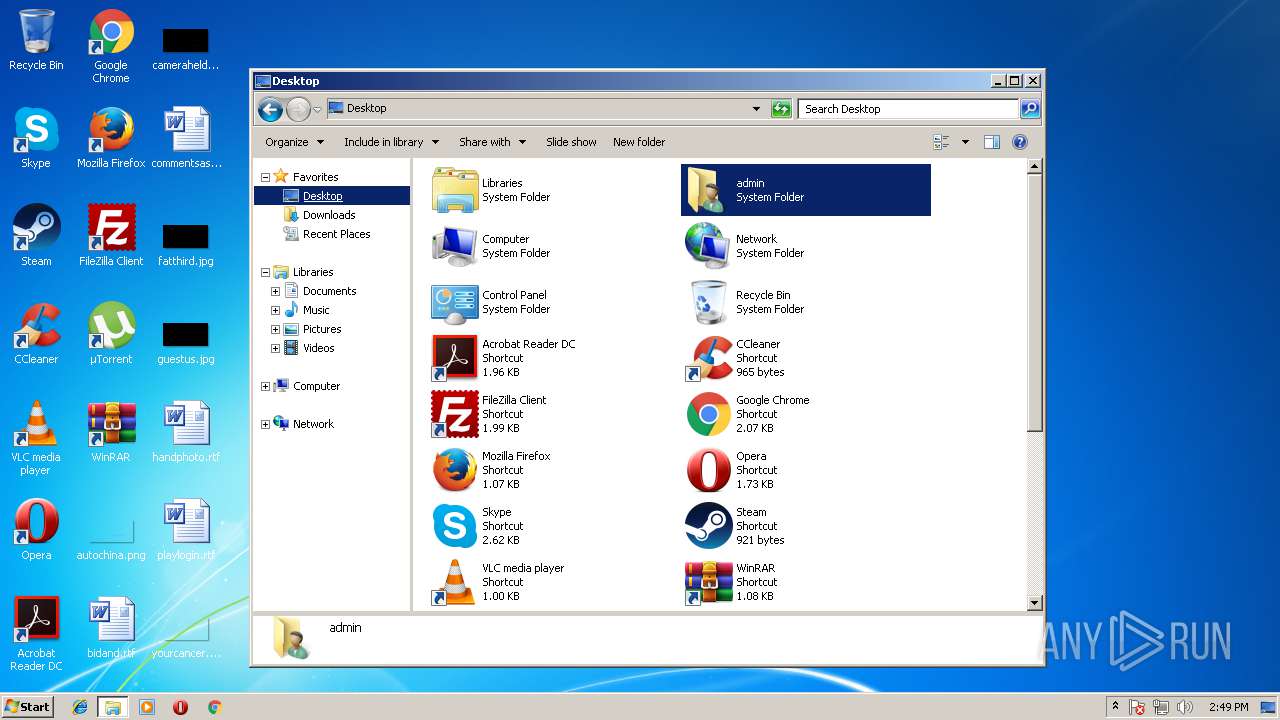This screenshot has width=1280, height=720.
Task: Click New folder toolbar button
Action: pyautogui.click(x=639, y=142)
